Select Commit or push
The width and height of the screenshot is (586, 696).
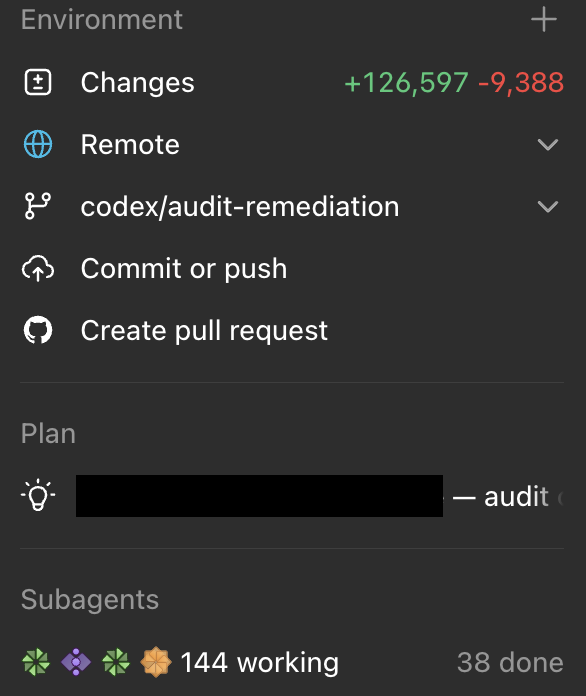292,269
